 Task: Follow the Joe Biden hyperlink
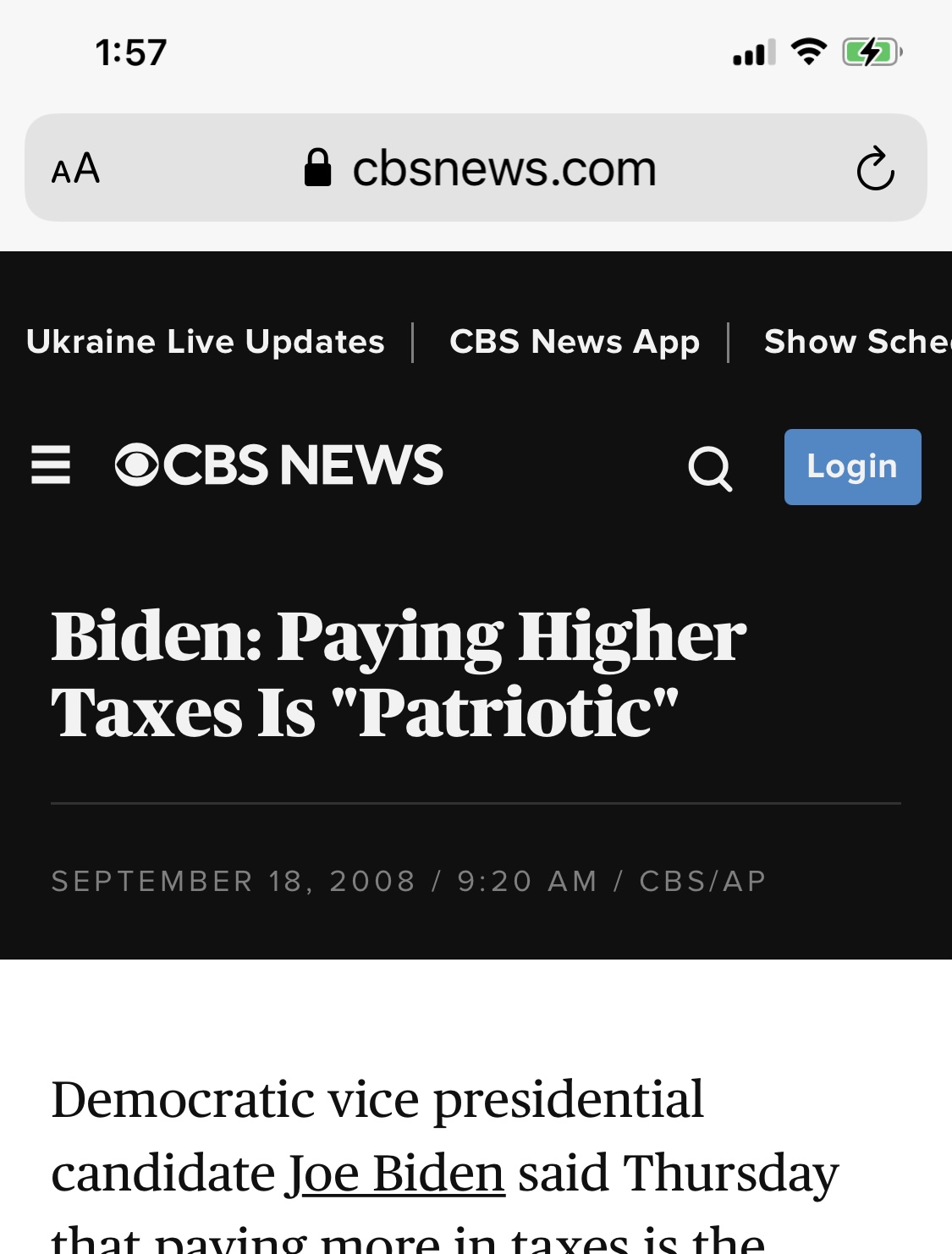396,1174
